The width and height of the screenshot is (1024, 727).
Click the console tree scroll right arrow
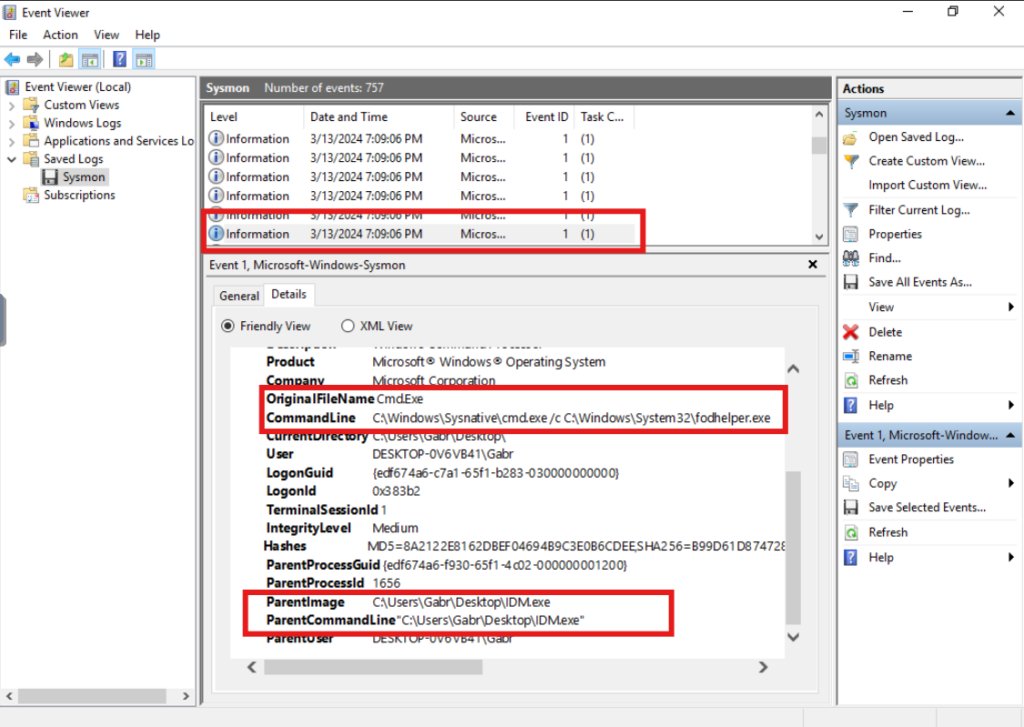(186, 696)
